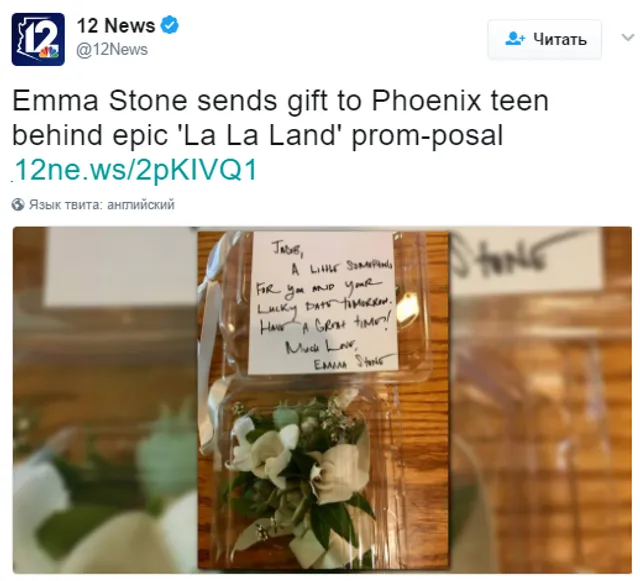
Task: Click the follow person-plus icon
Action: [515, 39]
